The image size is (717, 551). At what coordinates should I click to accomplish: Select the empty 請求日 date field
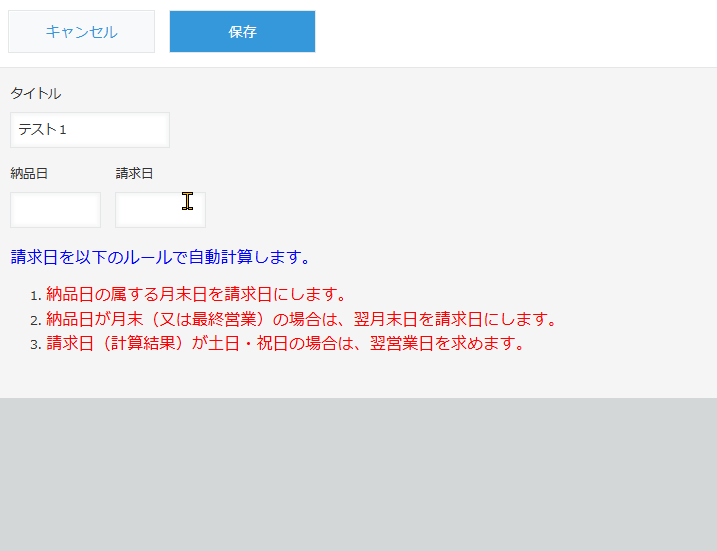(160, 210)
